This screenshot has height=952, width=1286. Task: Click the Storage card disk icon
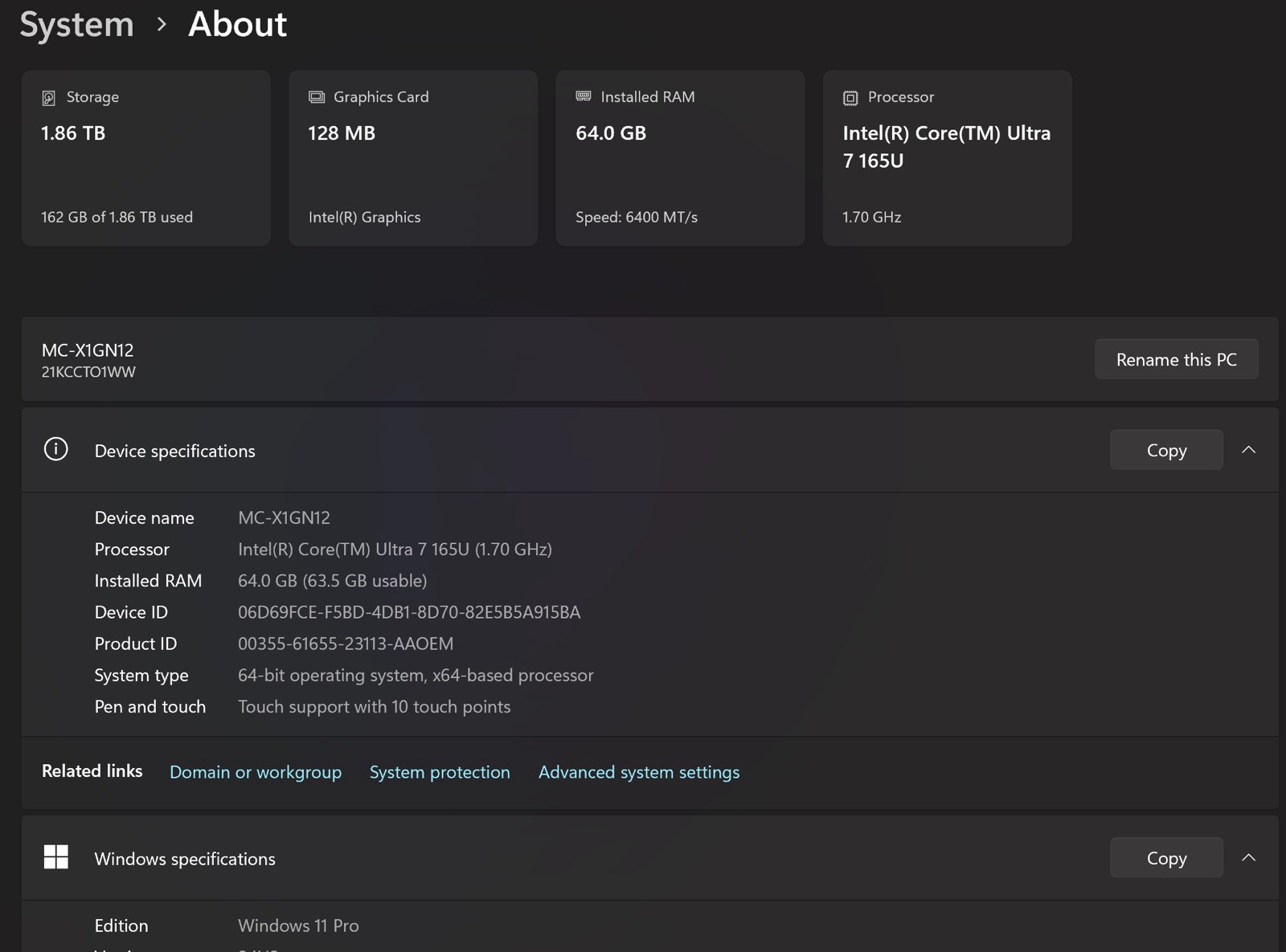(x=48, y=97)
